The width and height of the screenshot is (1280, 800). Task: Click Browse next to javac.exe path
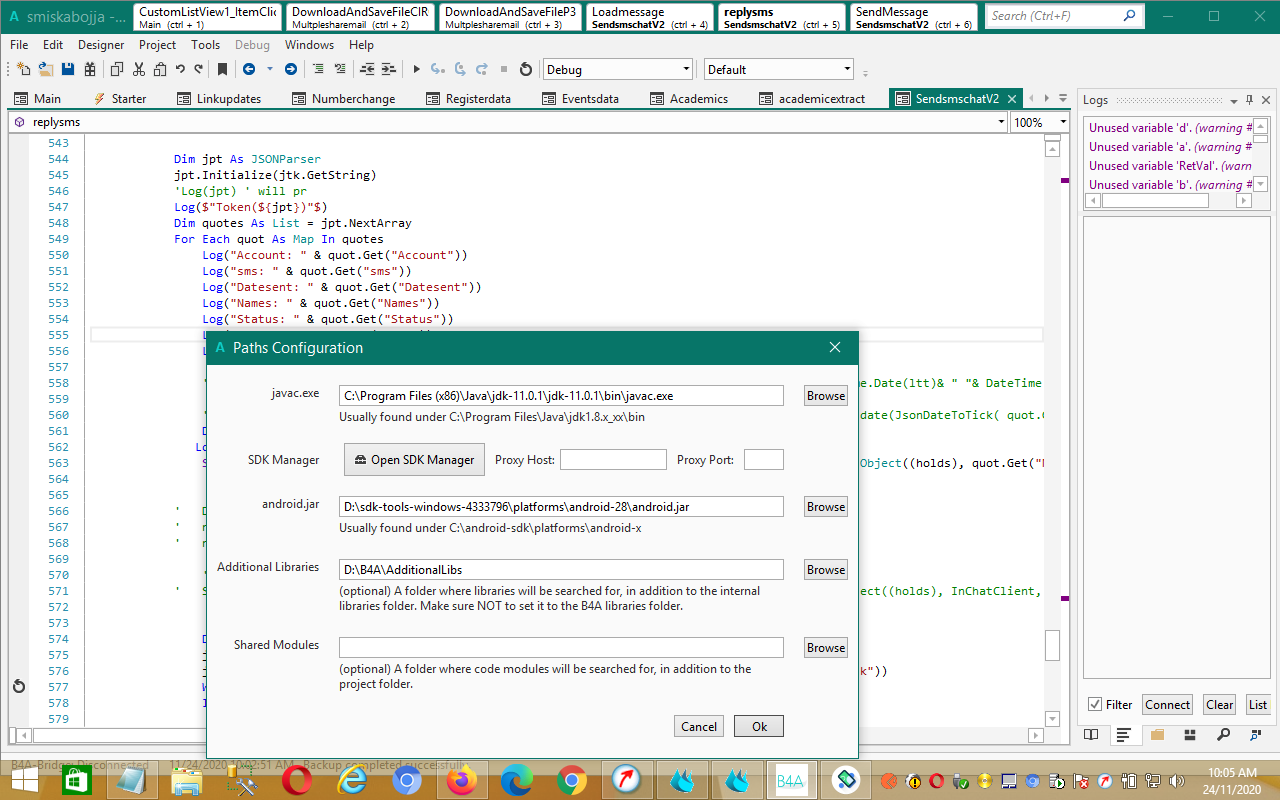[x=825, y=396]
